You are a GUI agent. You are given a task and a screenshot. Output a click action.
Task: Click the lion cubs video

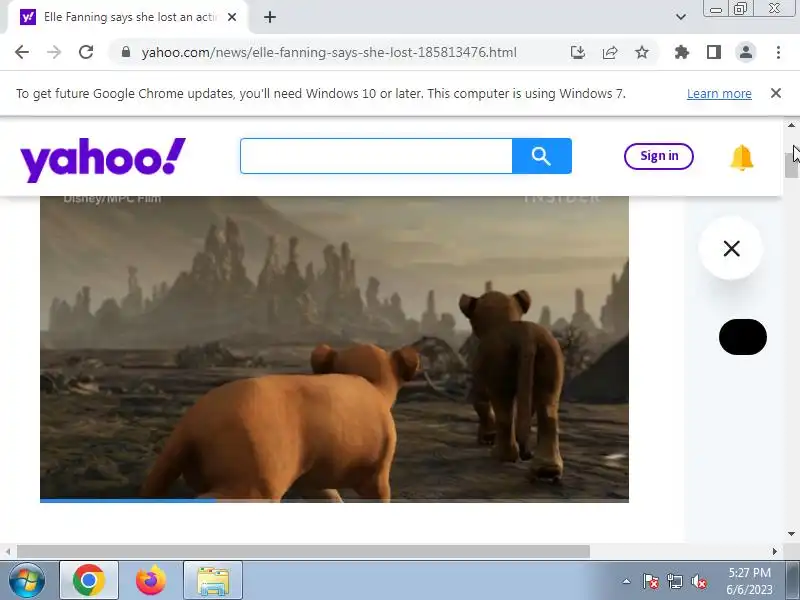[334, 347]
